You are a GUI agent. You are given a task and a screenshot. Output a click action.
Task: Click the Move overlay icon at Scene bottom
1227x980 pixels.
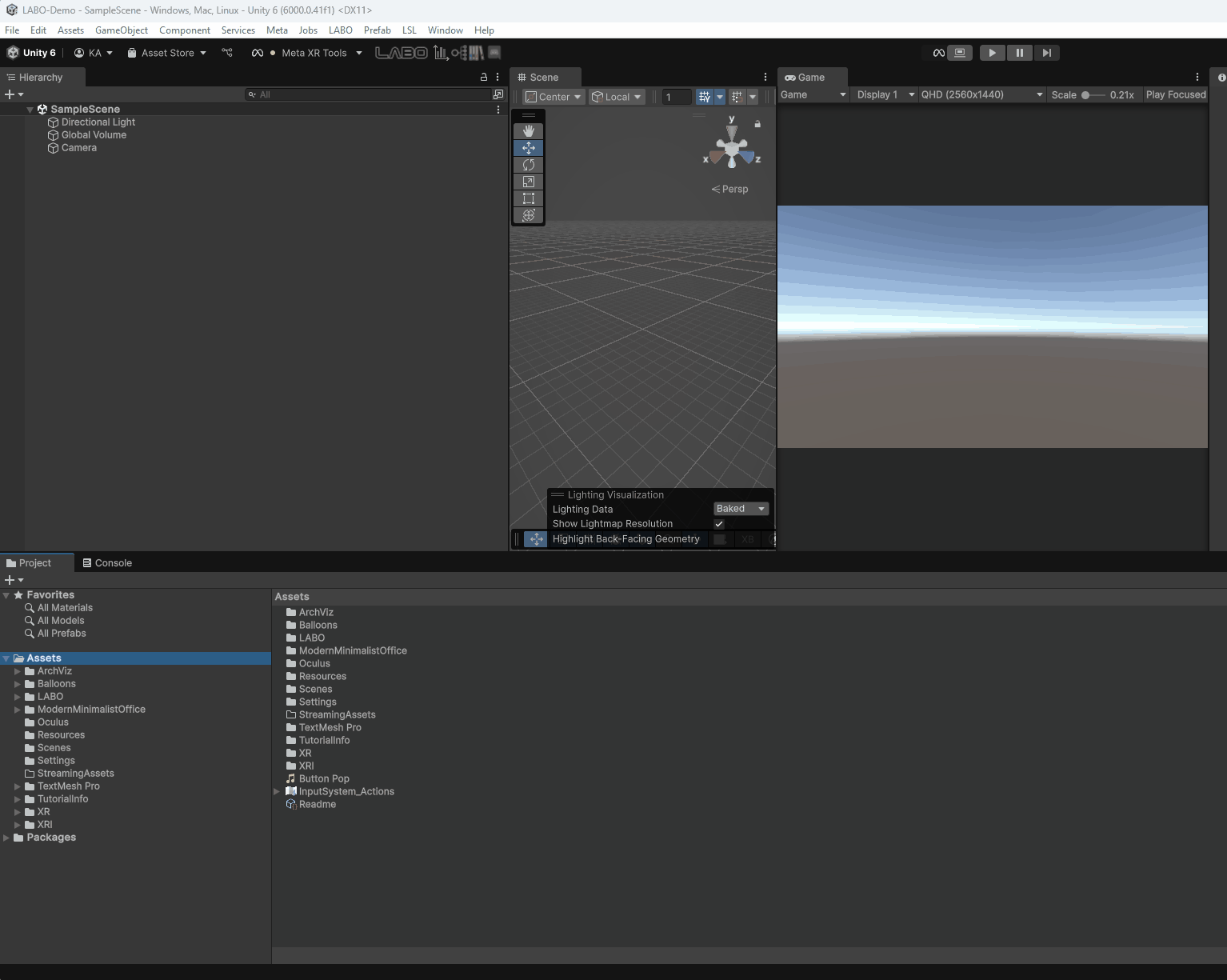(x=536, y=539)
